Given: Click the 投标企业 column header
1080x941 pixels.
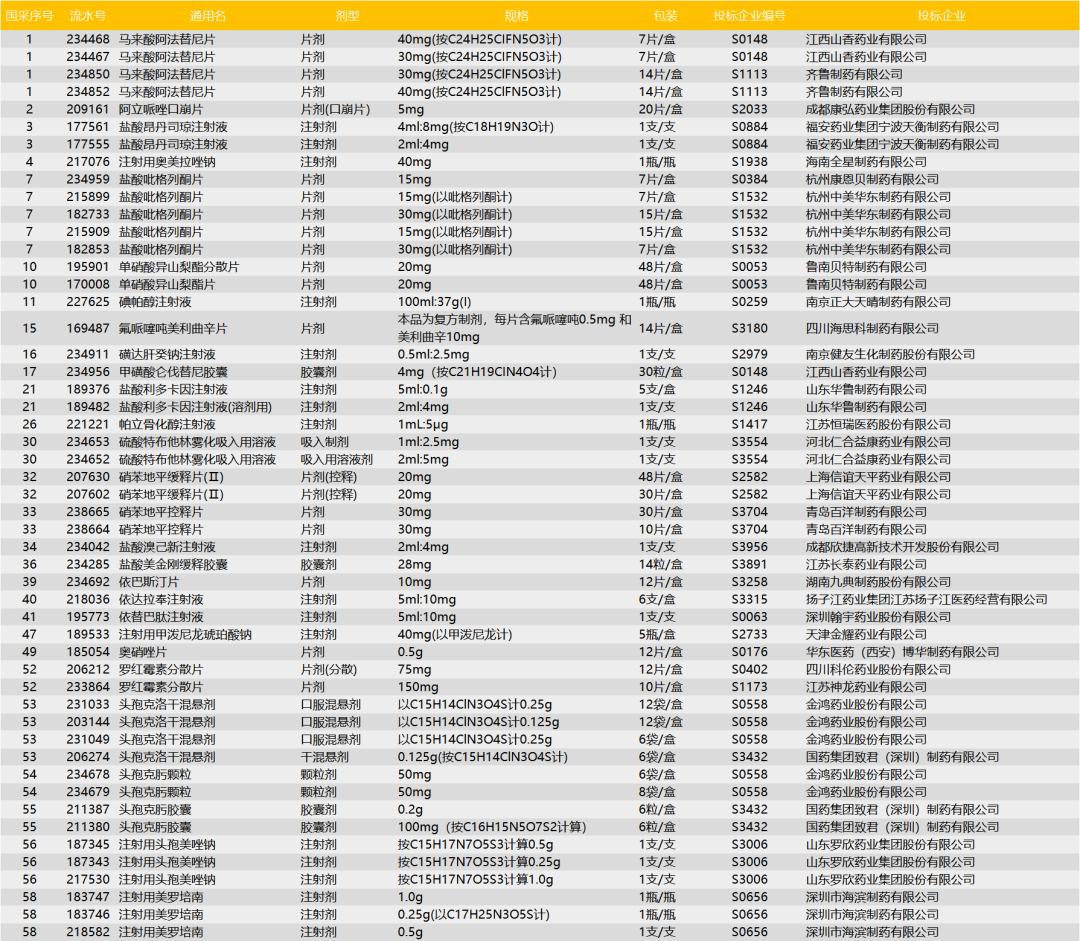Looking at the screenshot, I should (x=942, y=16).
